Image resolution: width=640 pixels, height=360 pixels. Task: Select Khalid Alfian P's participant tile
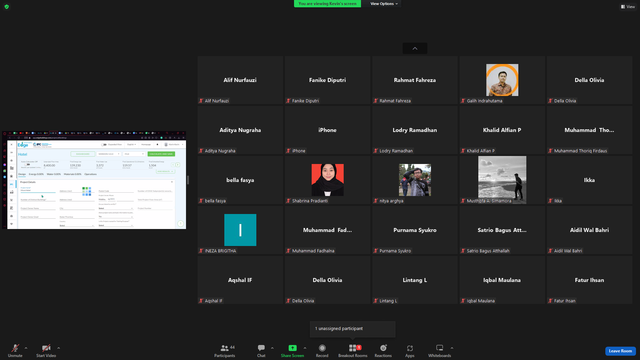pos(502,130)
